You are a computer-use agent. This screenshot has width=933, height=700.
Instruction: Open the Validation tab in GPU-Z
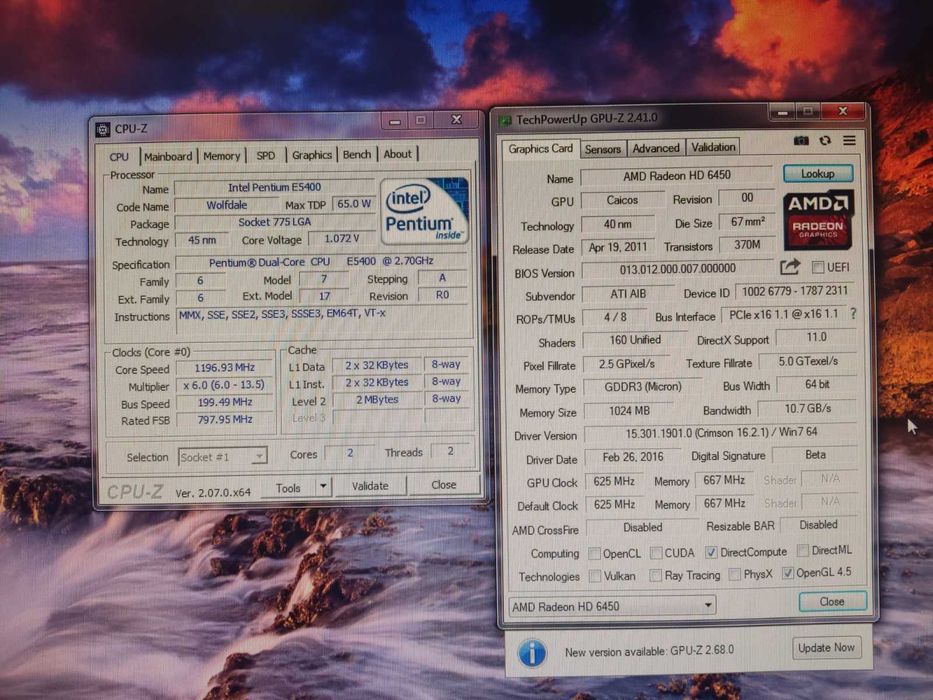click(x=713, y=147)
